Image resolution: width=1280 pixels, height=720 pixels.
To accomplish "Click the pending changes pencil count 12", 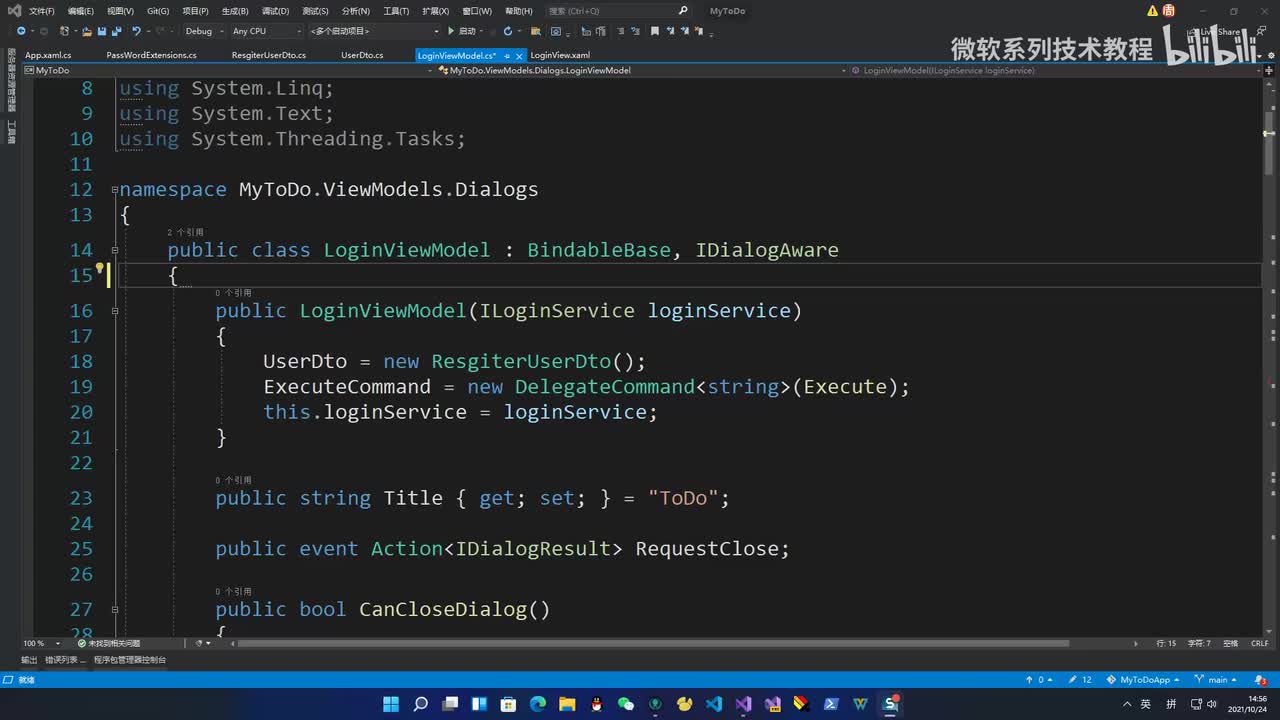I will [1080, 680].
